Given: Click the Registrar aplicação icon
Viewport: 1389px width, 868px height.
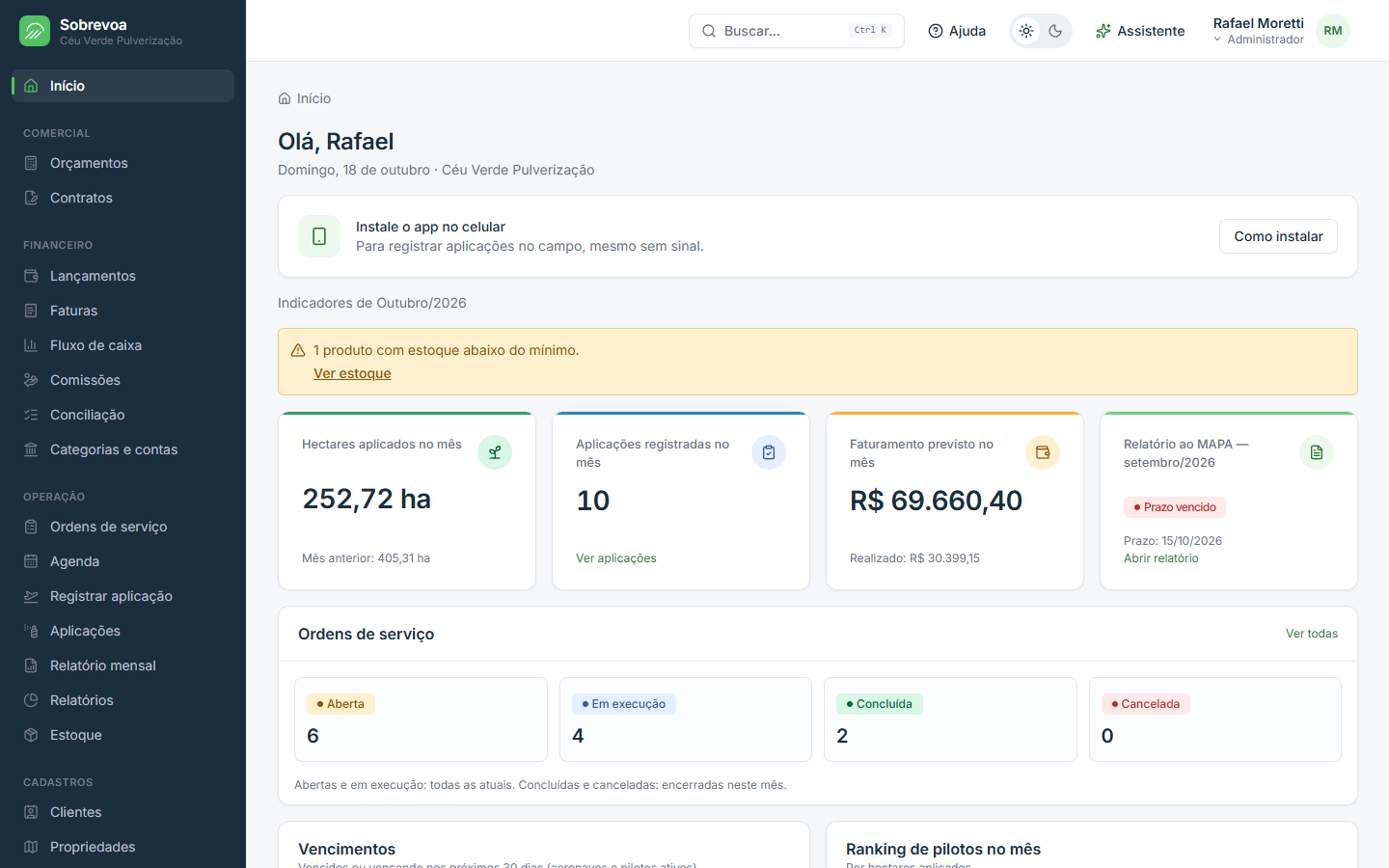Looking at the screenshot, I should (31, 596).
